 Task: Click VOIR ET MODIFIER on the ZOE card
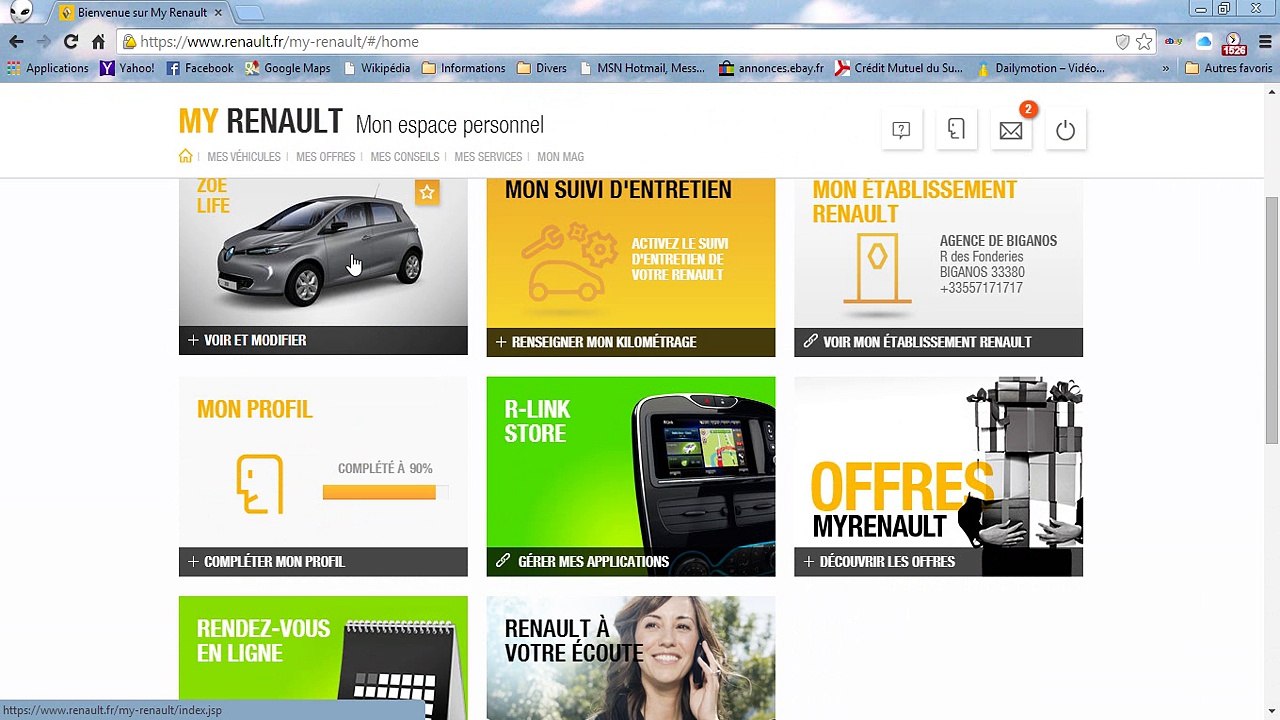point(323,340)
